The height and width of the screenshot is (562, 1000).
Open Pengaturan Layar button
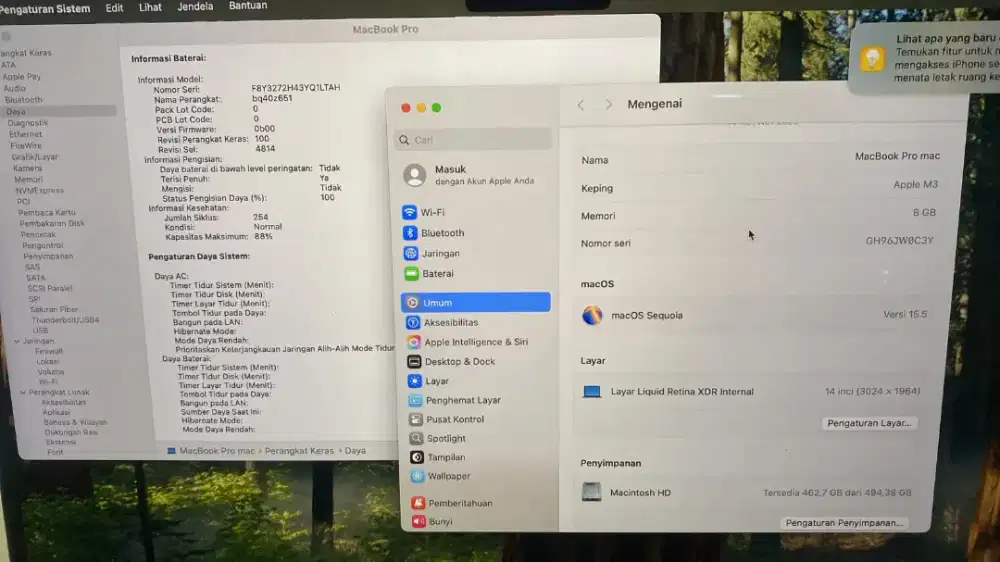coord(869,423)
